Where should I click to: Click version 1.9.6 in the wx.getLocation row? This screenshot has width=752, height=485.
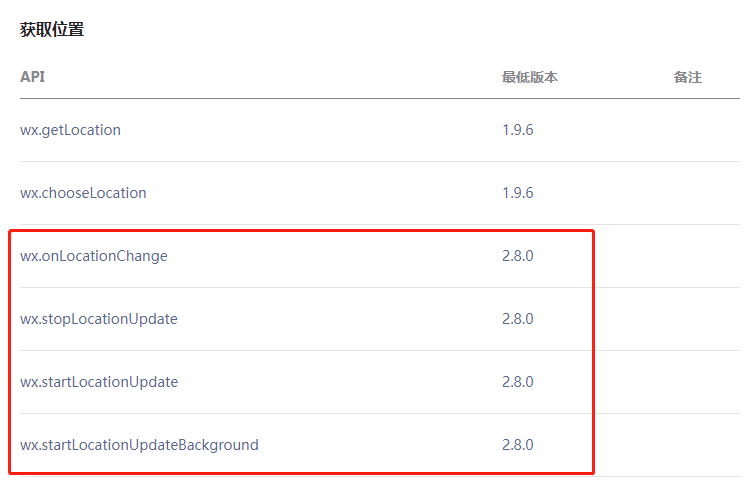click(x=517, y=130)
